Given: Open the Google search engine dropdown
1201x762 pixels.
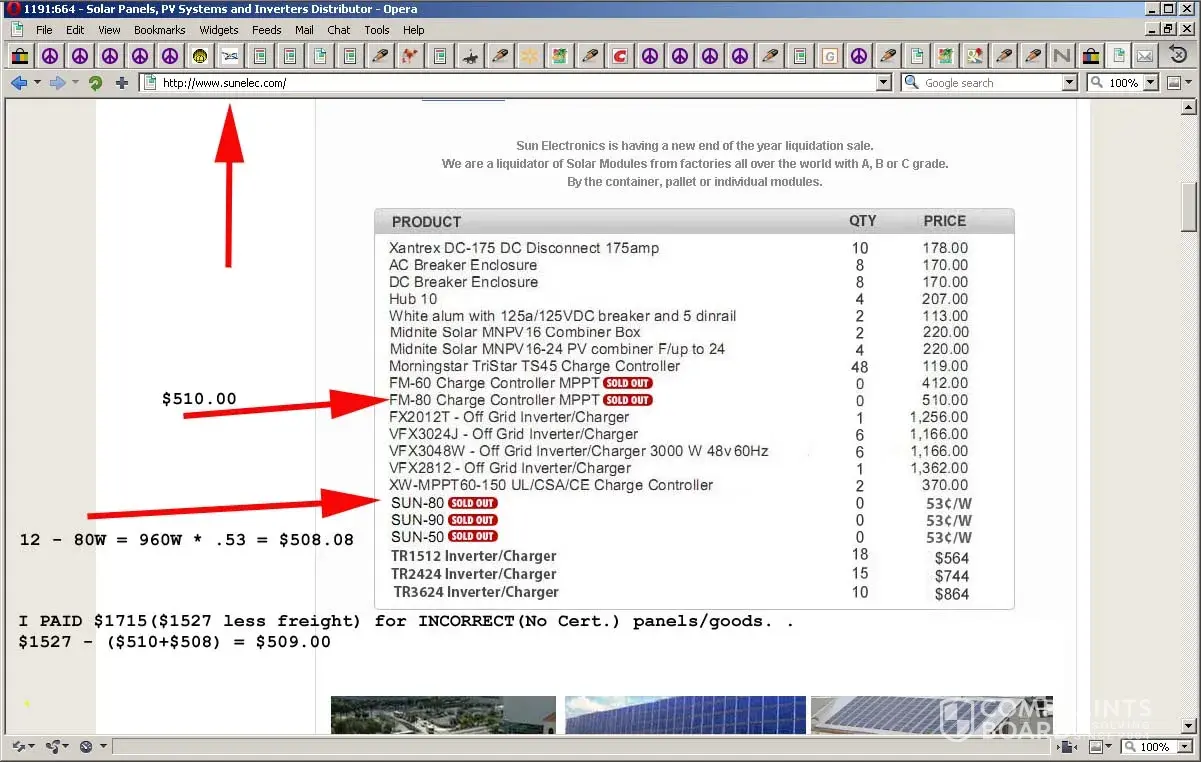Looking at the screenshot, I should pyautogui.click(x=1069, y=83).
